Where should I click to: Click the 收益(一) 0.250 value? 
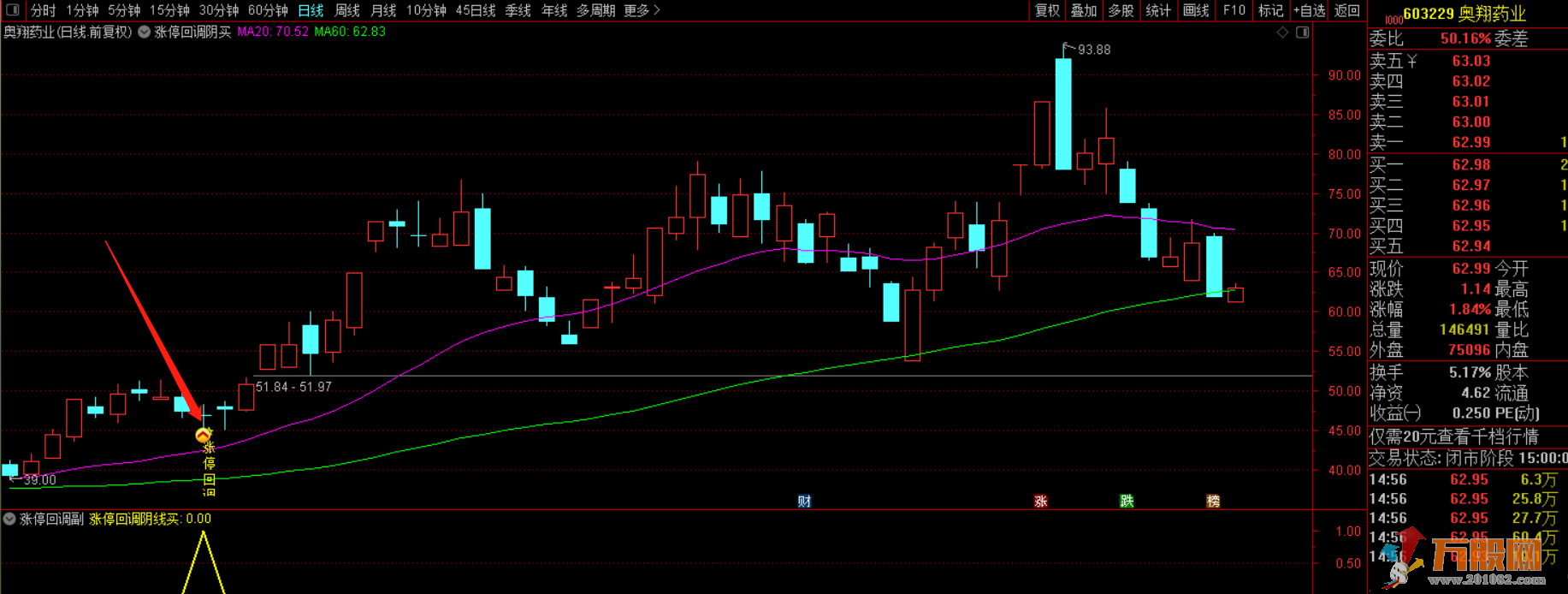tap(1471, 413)
